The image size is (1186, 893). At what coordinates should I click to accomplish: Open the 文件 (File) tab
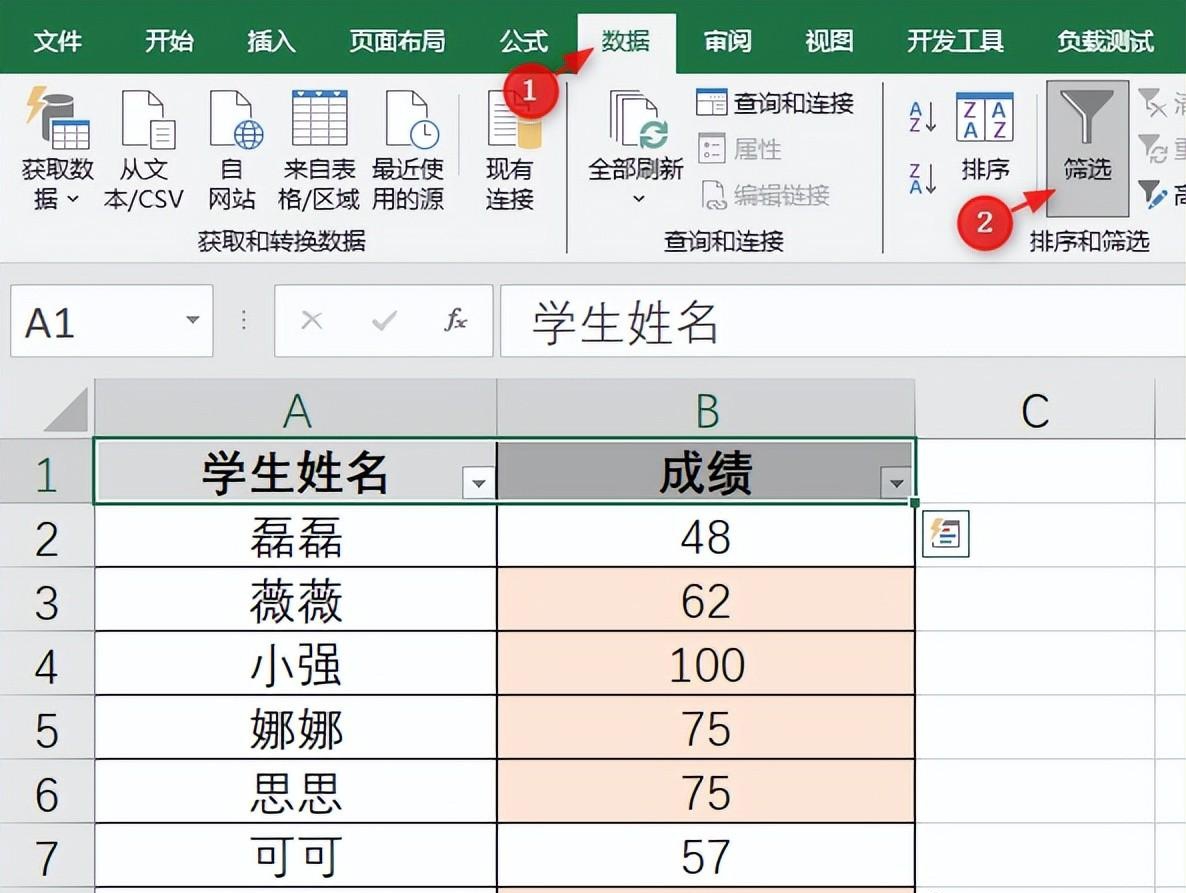57,41
